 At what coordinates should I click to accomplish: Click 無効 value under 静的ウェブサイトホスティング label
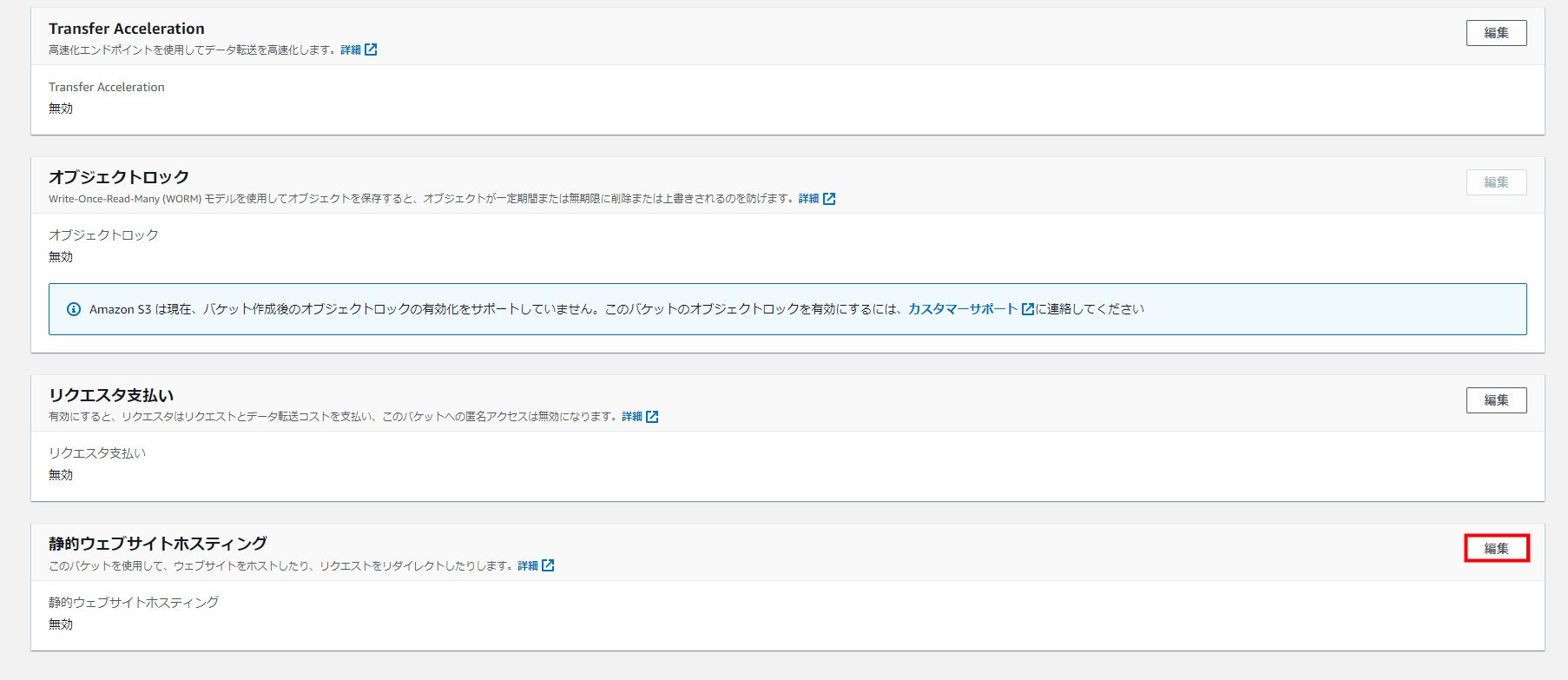click(61, 624)
